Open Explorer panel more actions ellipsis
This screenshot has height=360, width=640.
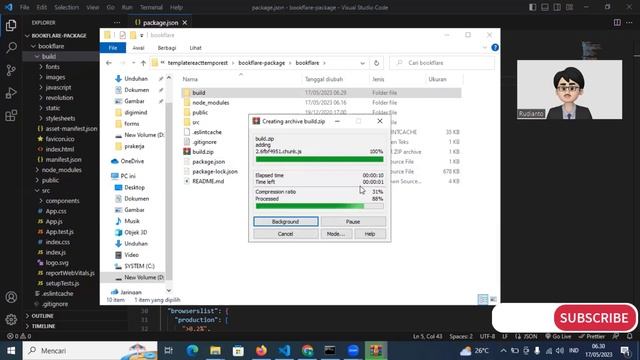coord(117,22)
